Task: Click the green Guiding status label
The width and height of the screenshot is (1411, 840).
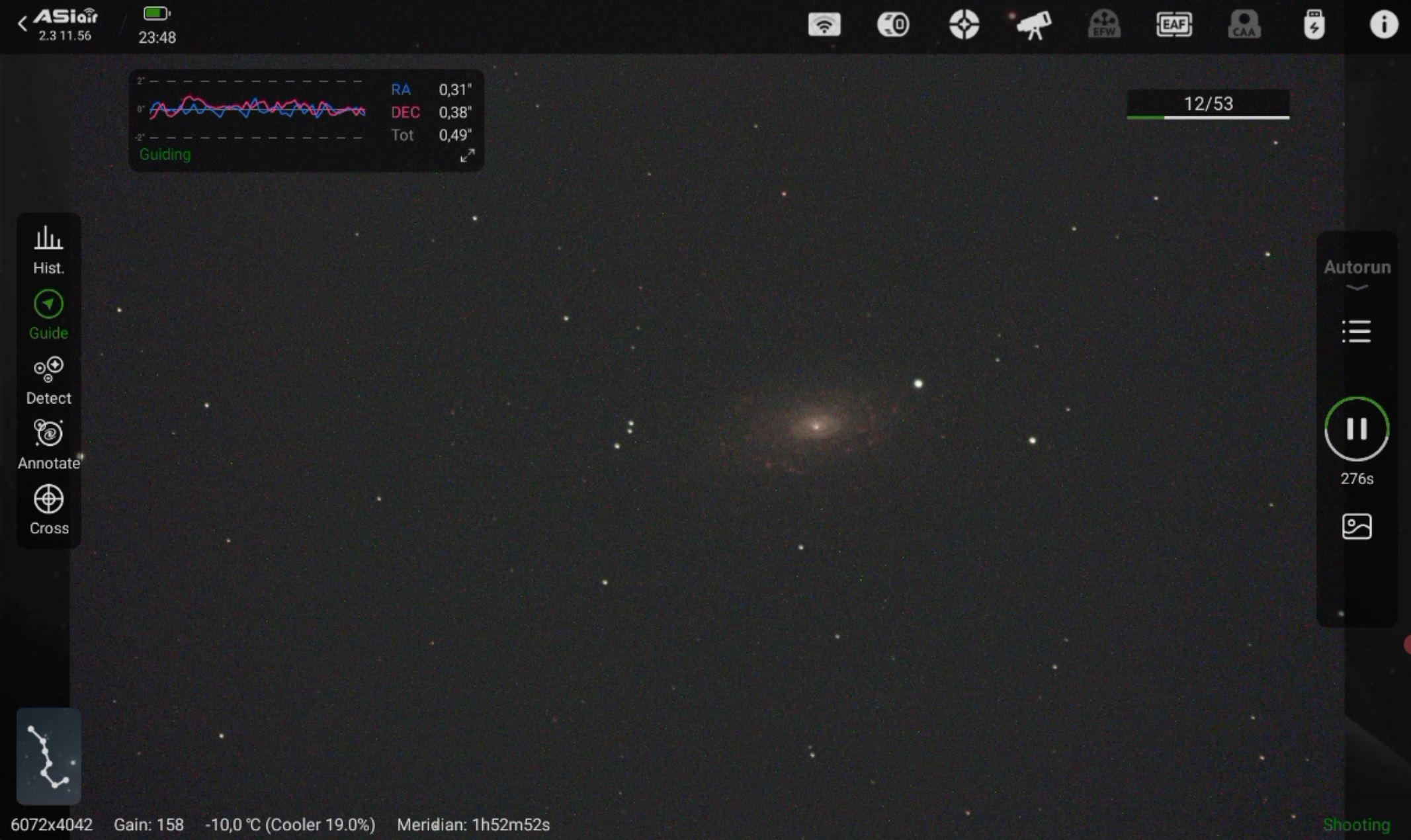Action: [x=165, y=154]
